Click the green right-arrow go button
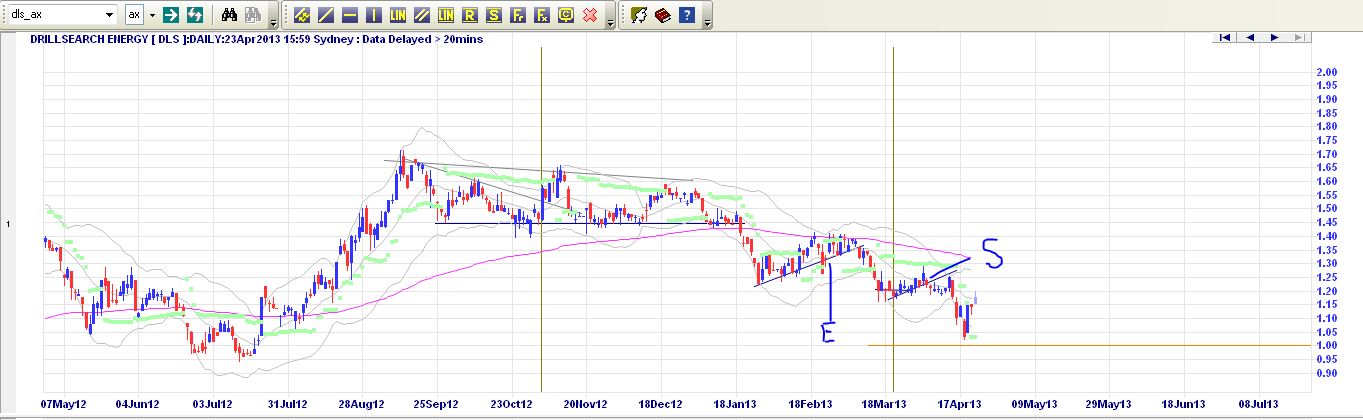Viewport: 1363px width, 420px height. click(x=171, y=15)
